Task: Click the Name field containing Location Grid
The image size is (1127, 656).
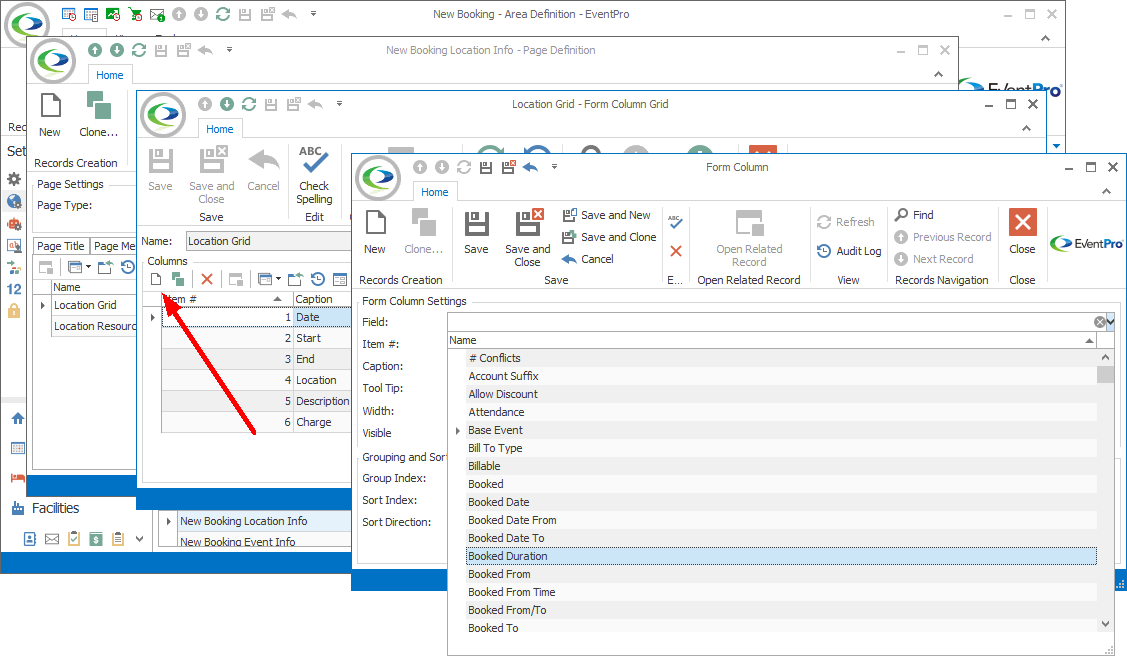Action: point(268,241)
